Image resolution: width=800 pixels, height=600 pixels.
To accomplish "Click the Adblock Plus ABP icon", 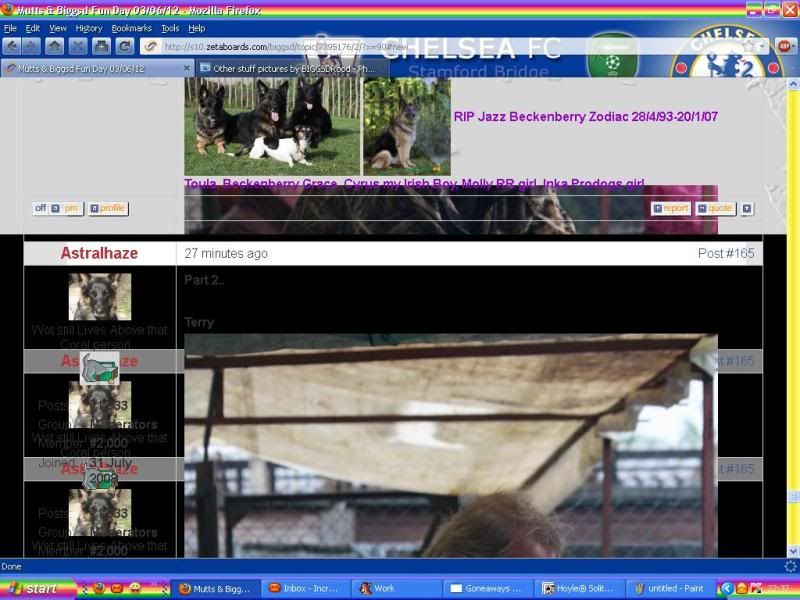I will pos(784,46).
